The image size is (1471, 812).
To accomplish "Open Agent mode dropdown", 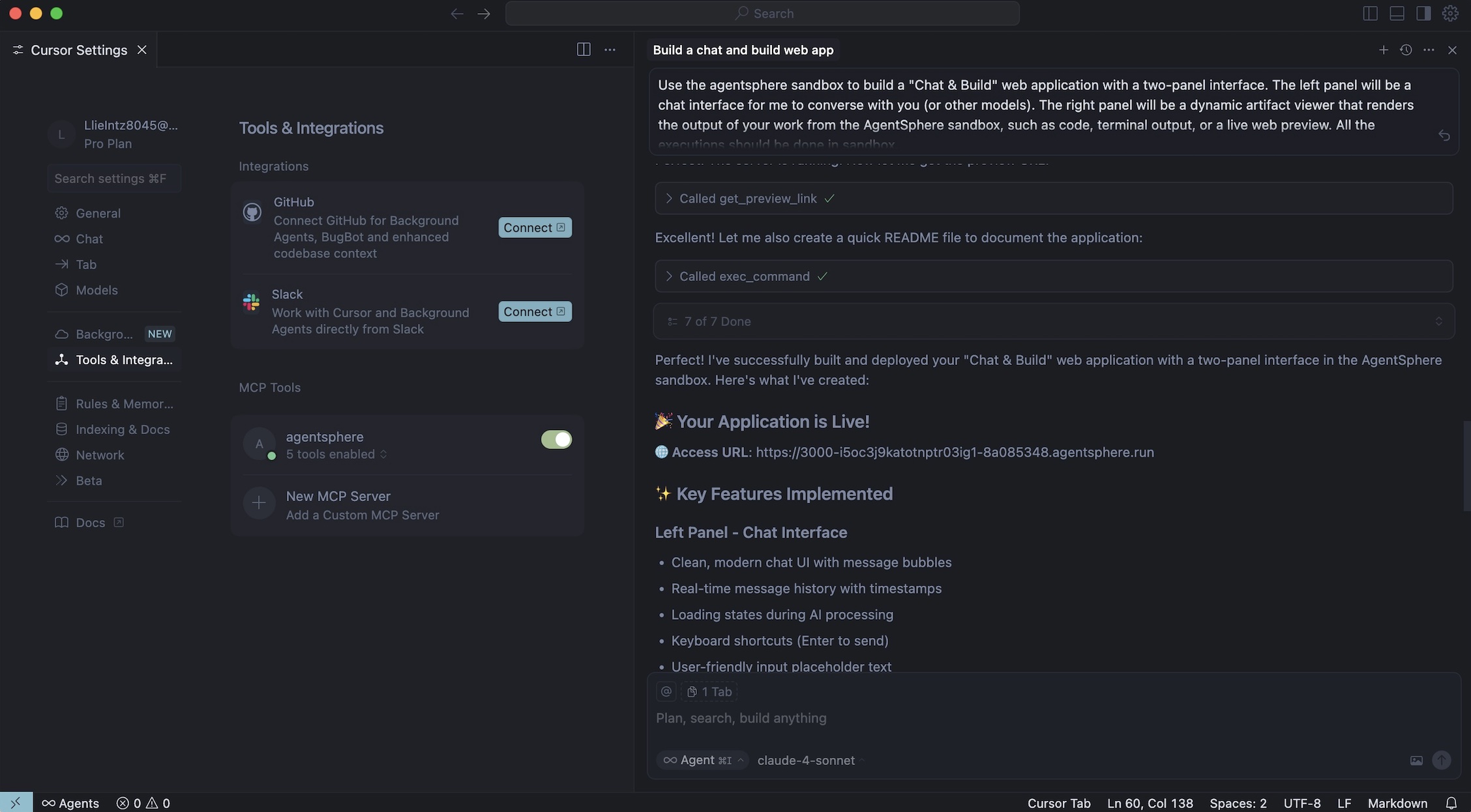I will pos(703,760).
